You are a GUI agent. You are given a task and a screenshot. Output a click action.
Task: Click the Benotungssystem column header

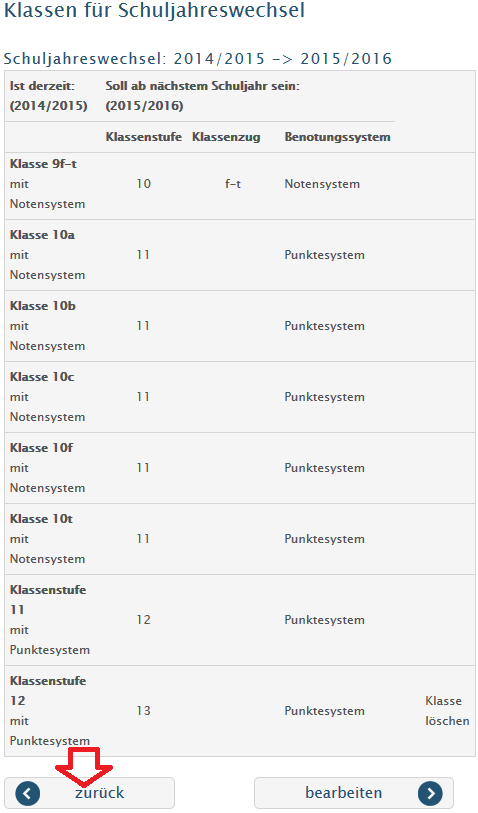click(338, 137)
